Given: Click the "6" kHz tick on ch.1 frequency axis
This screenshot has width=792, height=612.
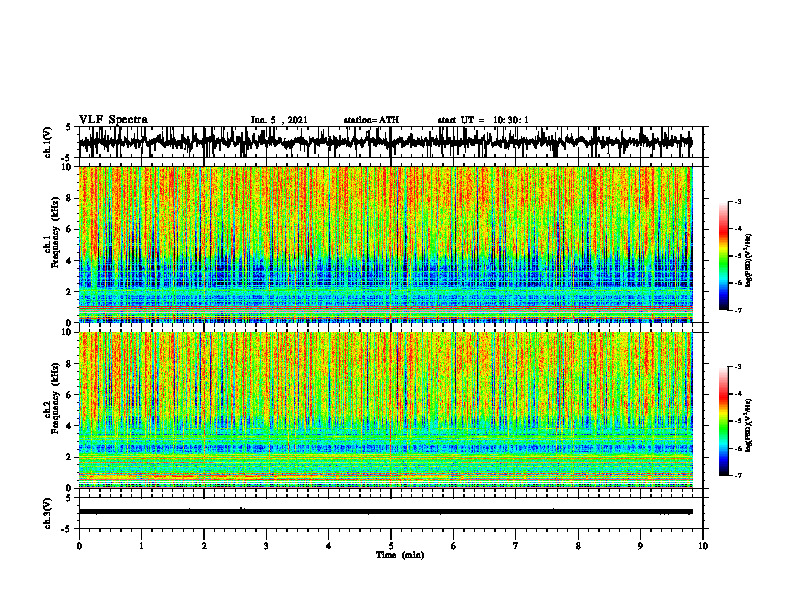Looking at the screenshot, I should (x=71, y=230).
